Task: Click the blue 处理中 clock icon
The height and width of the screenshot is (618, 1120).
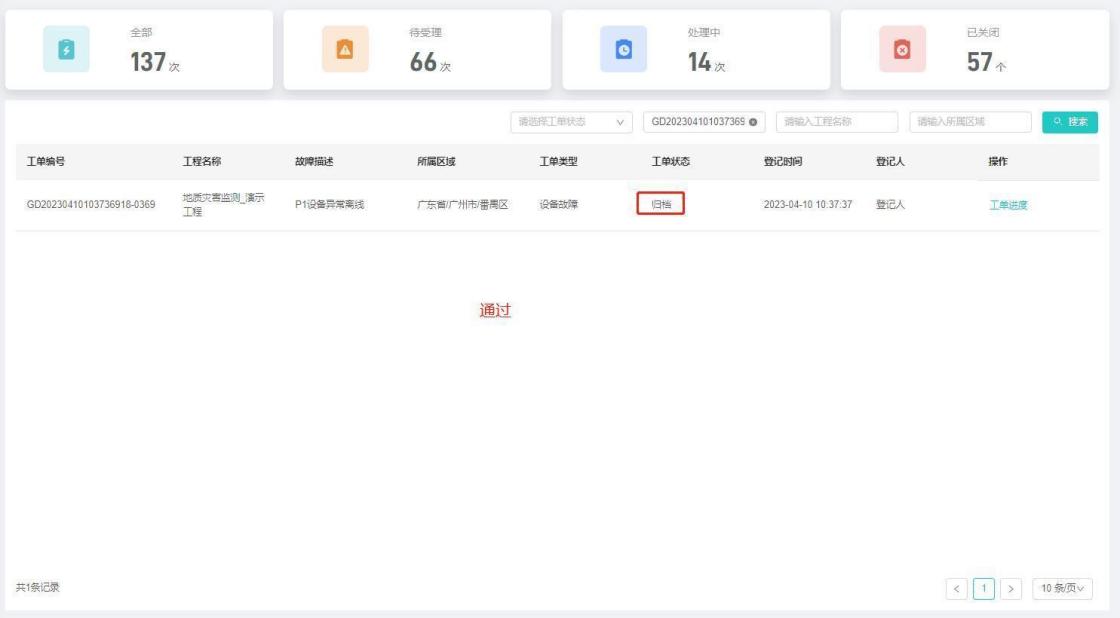Action: pyautogui.click(x=622, y=50)
